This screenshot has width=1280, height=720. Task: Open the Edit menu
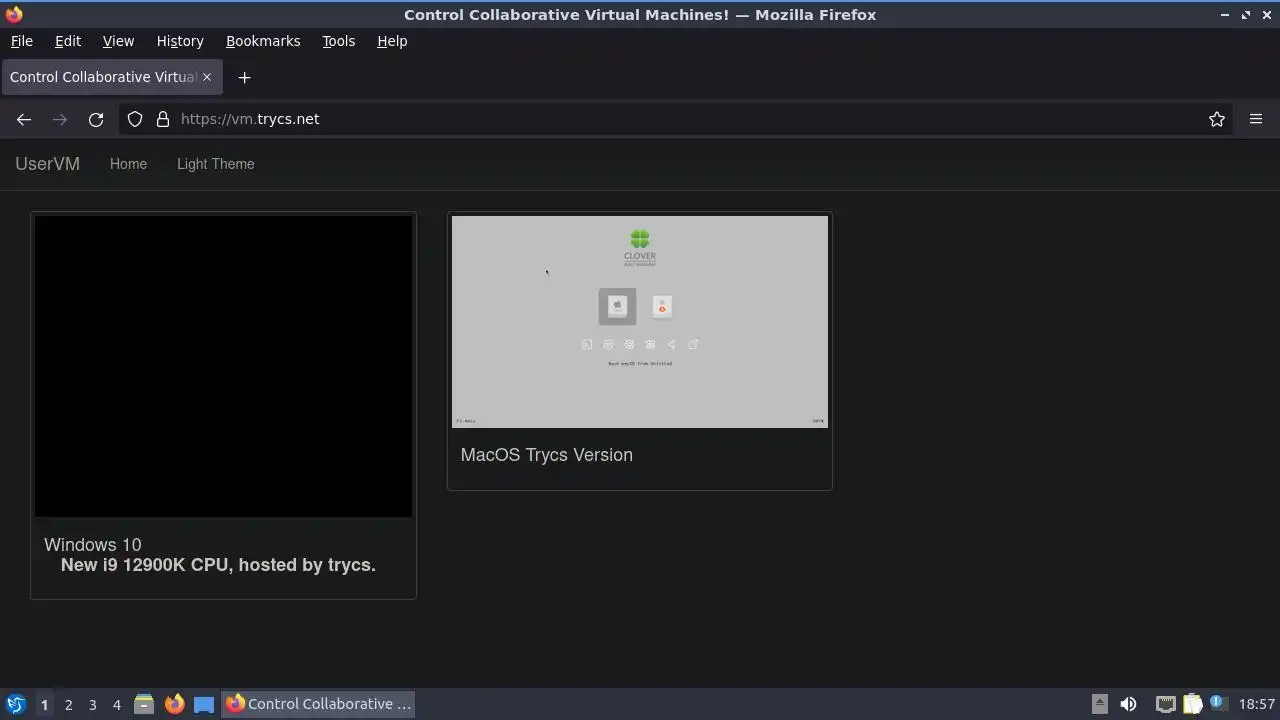[x=68, y=41]
